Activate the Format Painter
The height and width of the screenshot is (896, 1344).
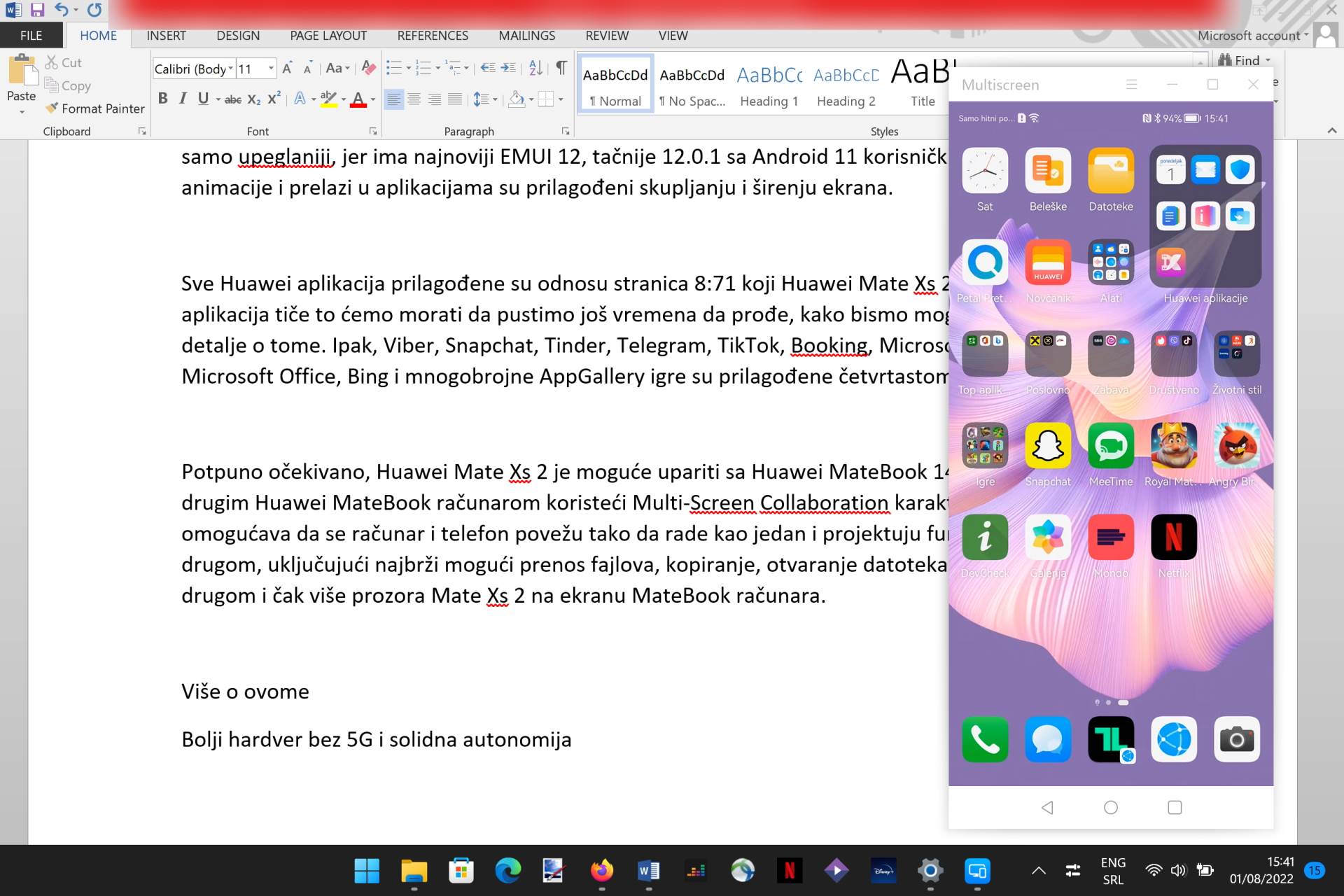[96, 108]
